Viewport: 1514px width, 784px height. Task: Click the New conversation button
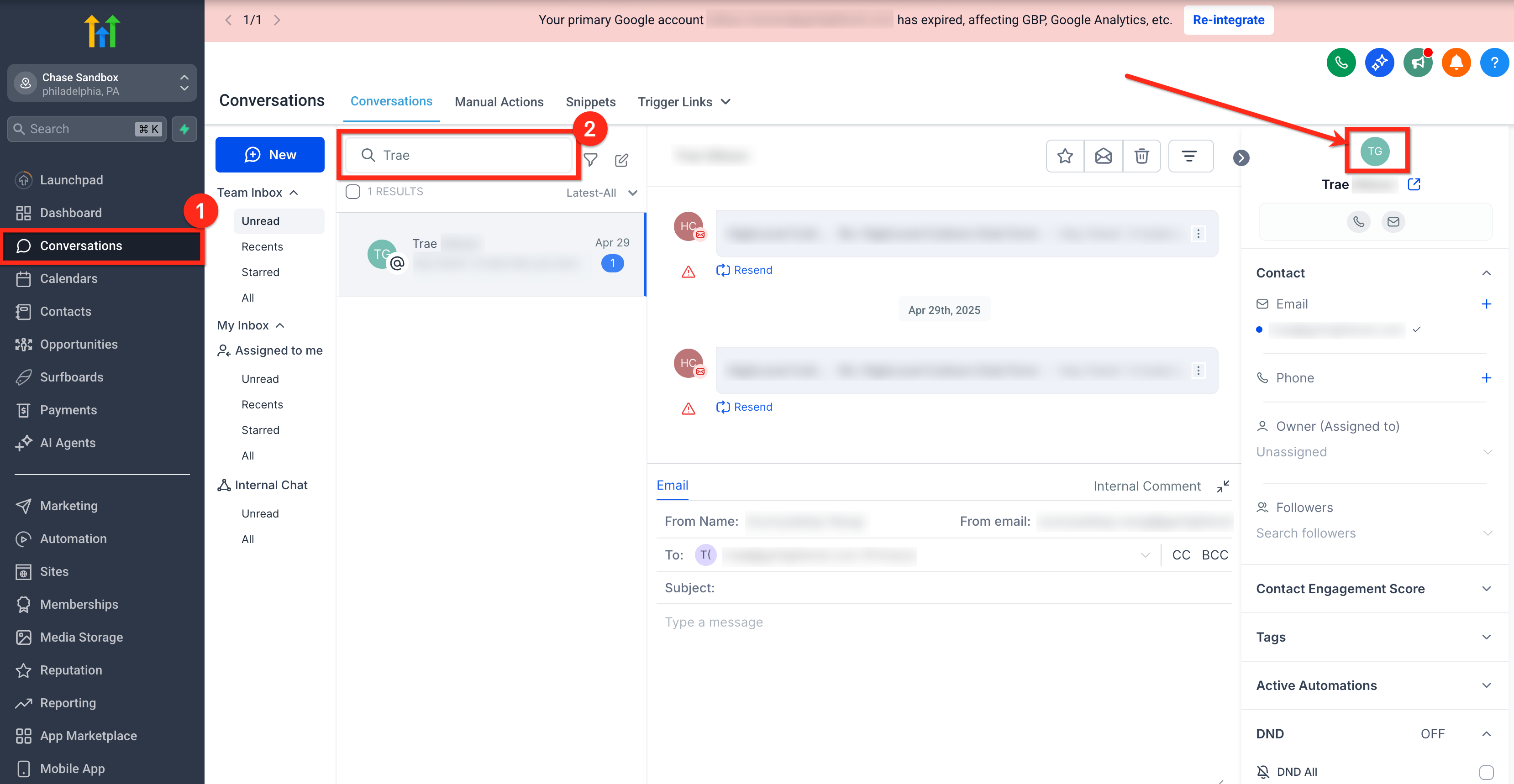(270, 154)
